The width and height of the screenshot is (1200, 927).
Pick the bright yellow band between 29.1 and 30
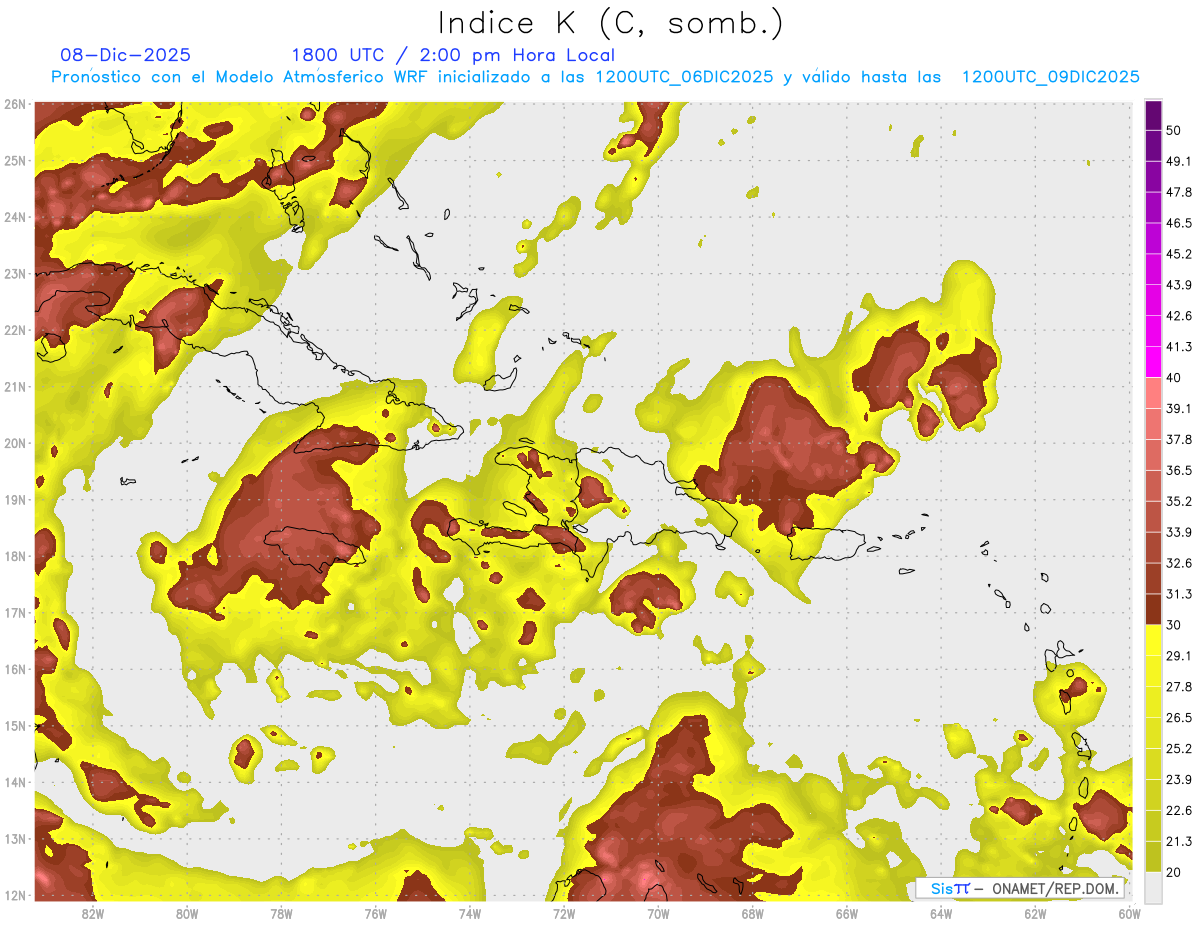pyautogui.click(x=1153, y=640)
